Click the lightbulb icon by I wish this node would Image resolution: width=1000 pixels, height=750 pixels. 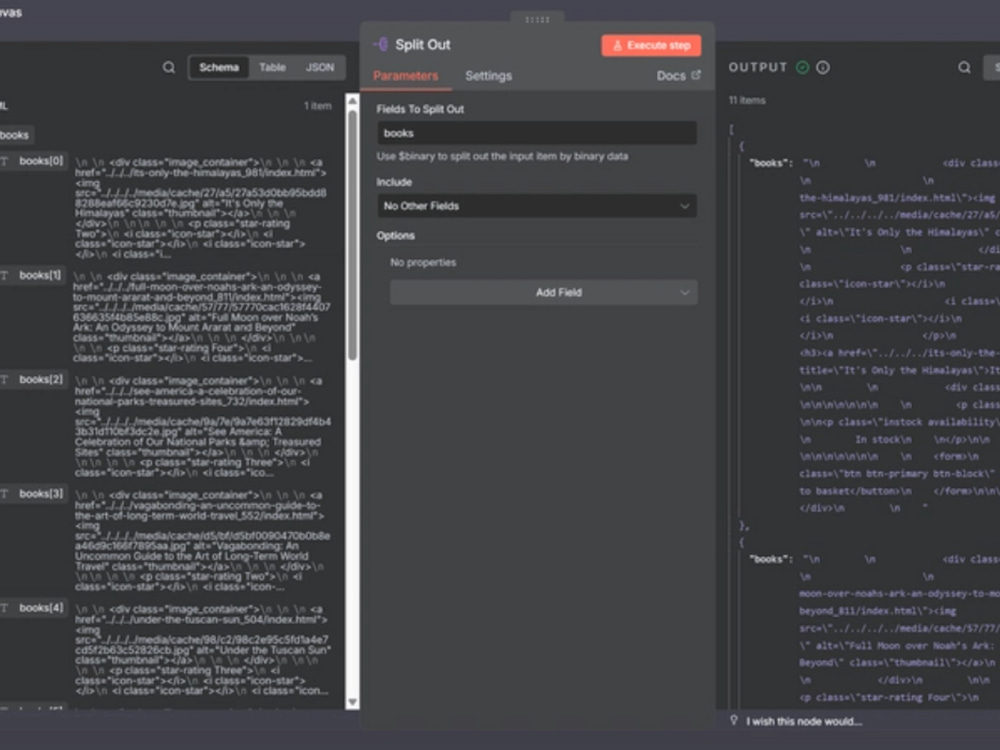click(734, 721)
